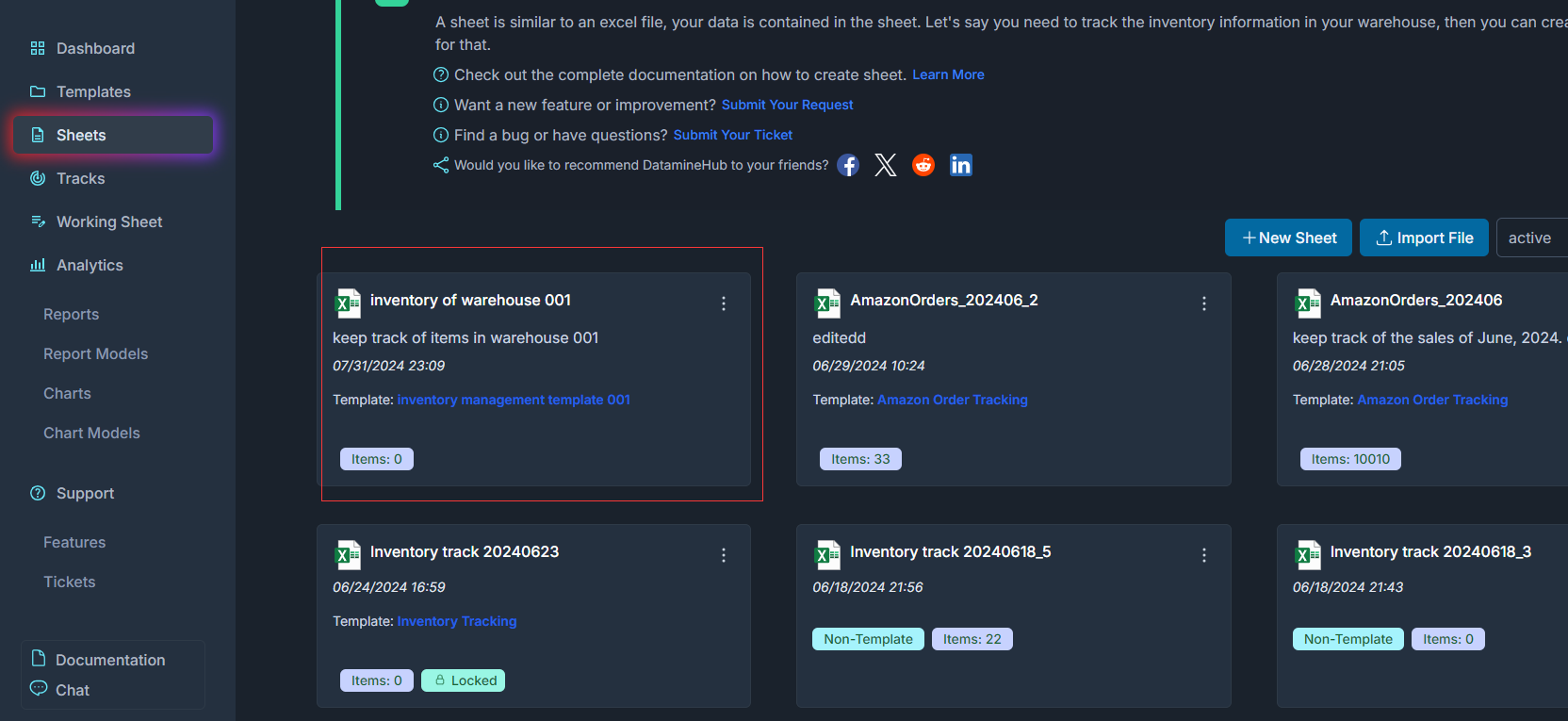Share on Facebook icon

tap(848, 165)
